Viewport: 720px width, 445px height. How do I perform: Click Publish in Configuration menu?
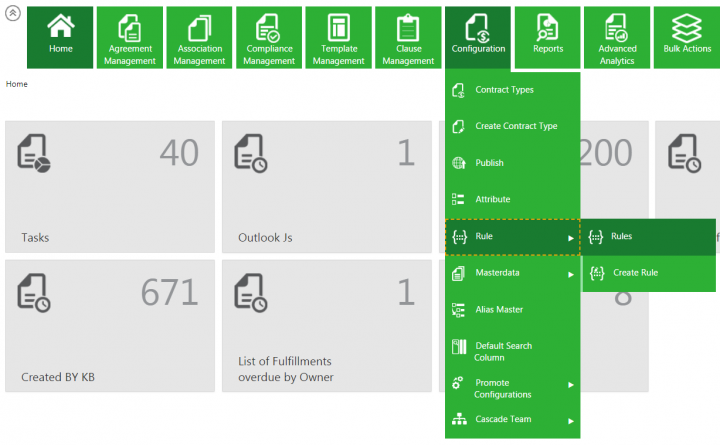coord(489,163)
